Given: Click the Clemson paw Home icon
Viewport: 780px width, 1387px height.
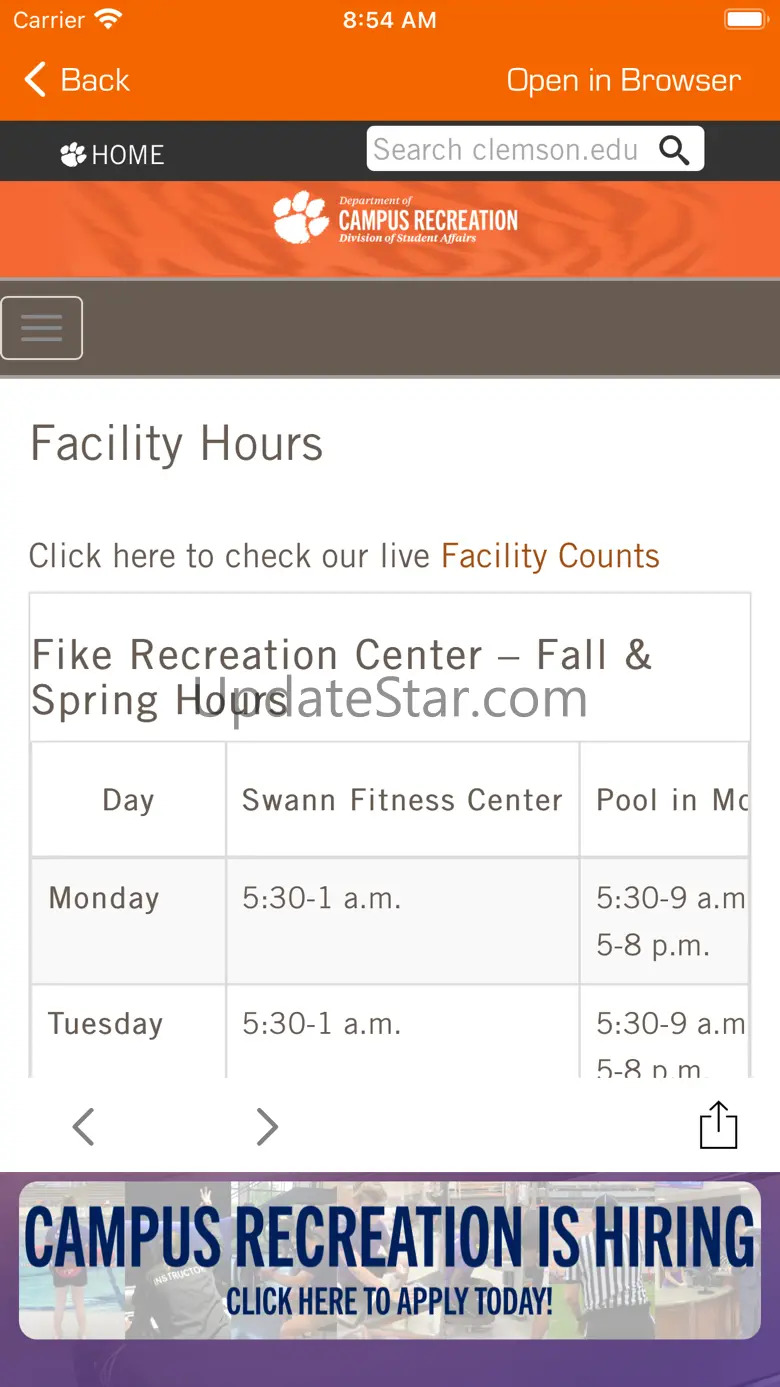Looking at the screenshot, I should point(73,155).
